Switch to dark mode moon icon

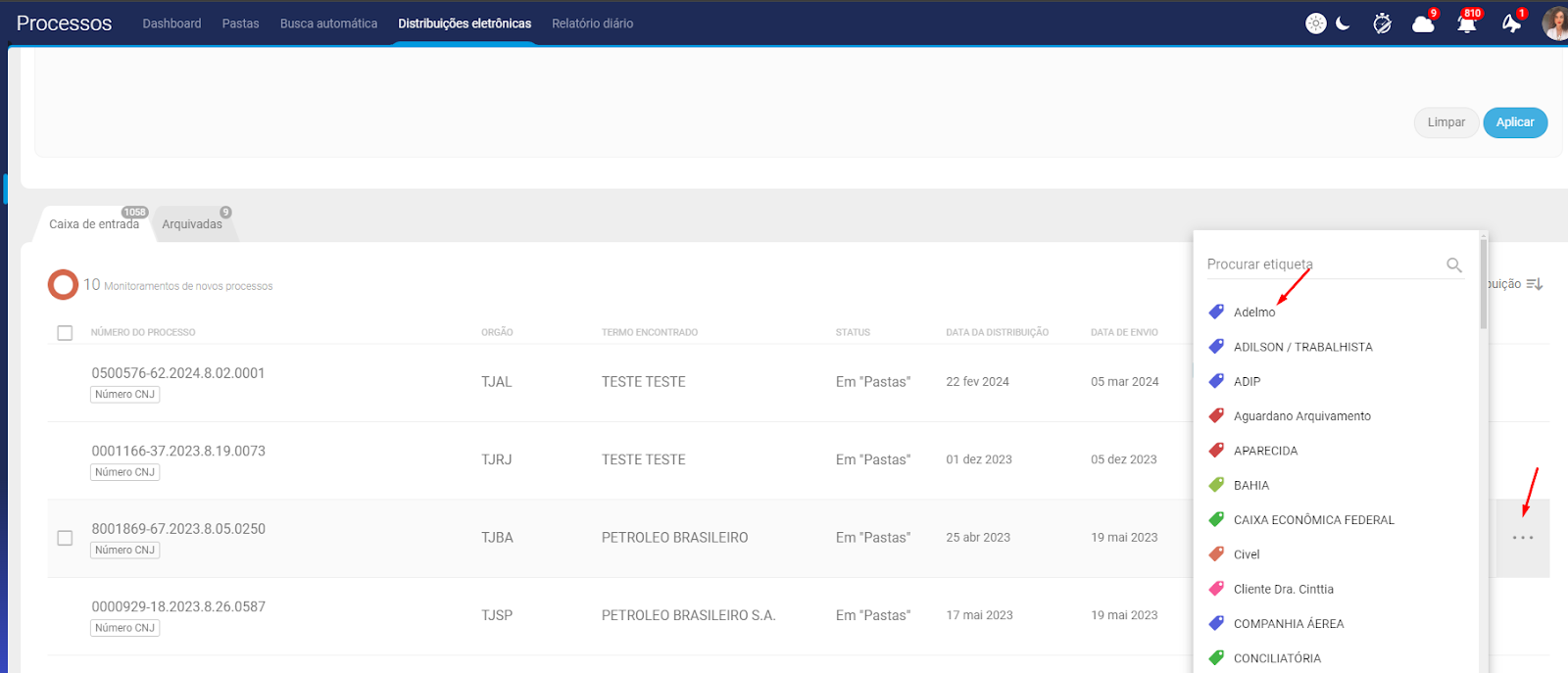[1344, 24]
